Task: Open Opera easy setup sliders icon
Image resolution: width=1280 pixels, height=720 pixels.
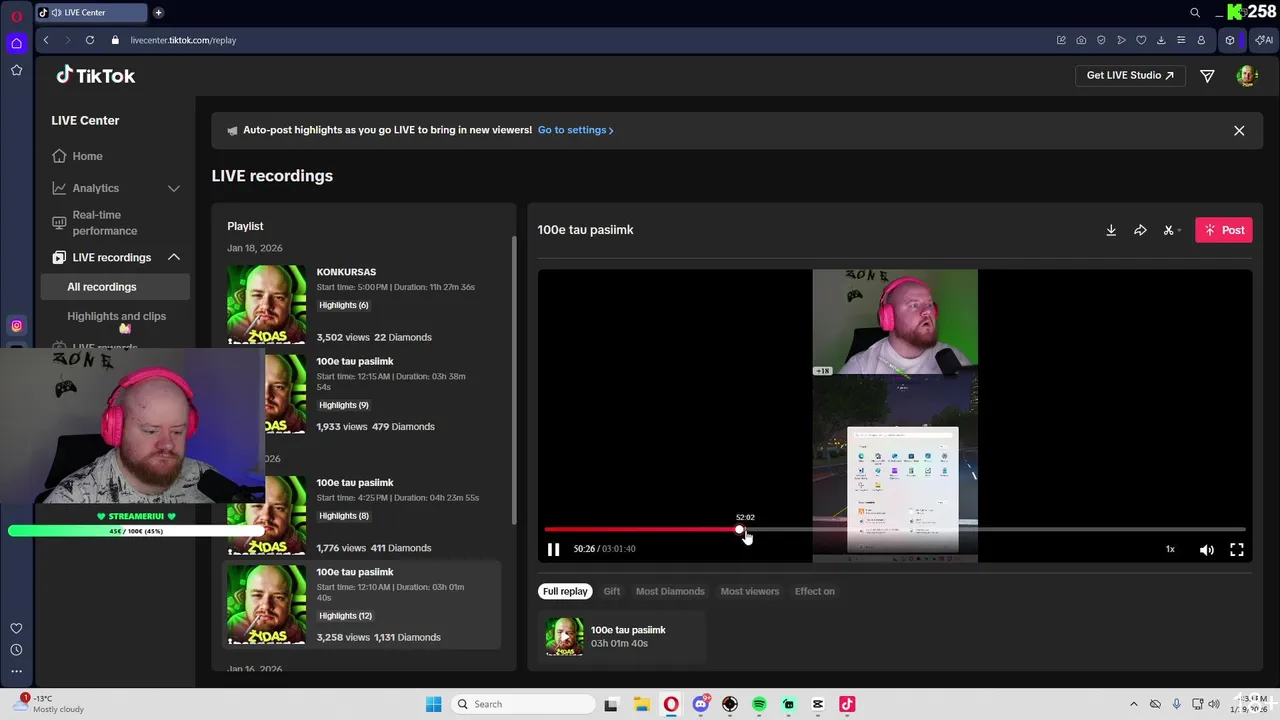Action: click(1181, 40)
